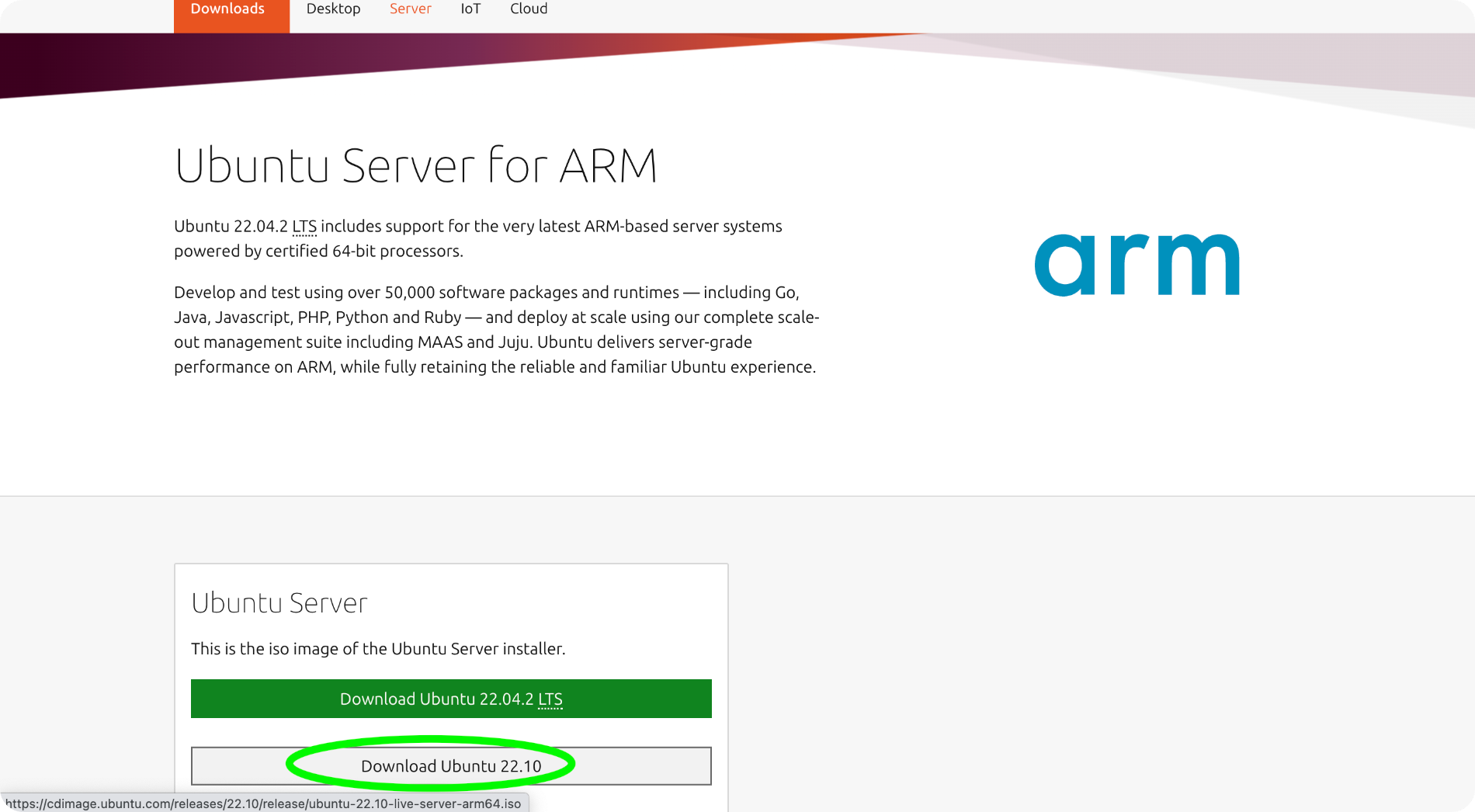The height and width of the screenshot is (812, 1475).
Task: Go to the Cloud section
Action: click(x=529, y=9)
